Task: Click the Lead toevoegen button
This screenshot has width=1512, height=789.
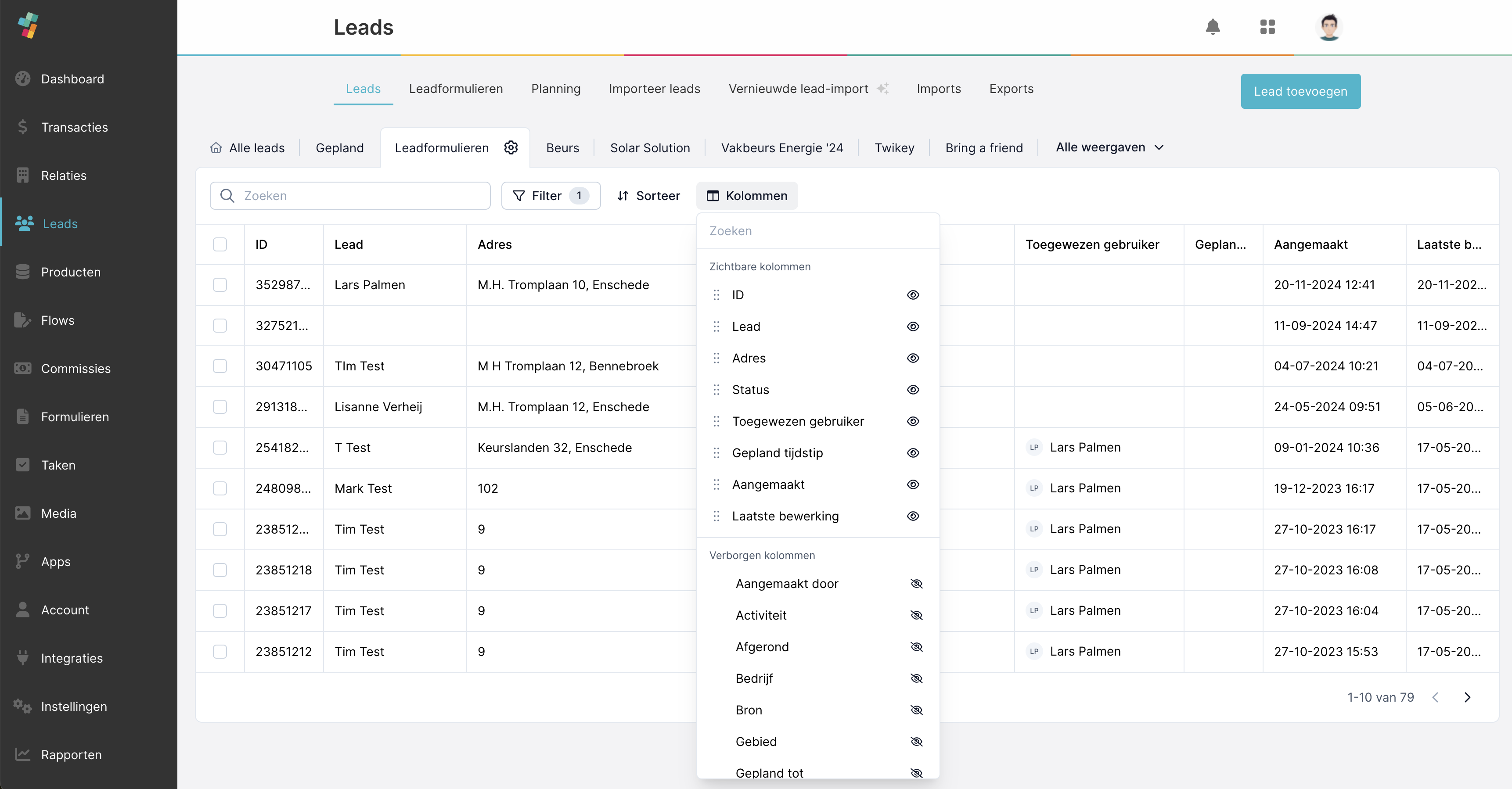Action: (1300, 91)
